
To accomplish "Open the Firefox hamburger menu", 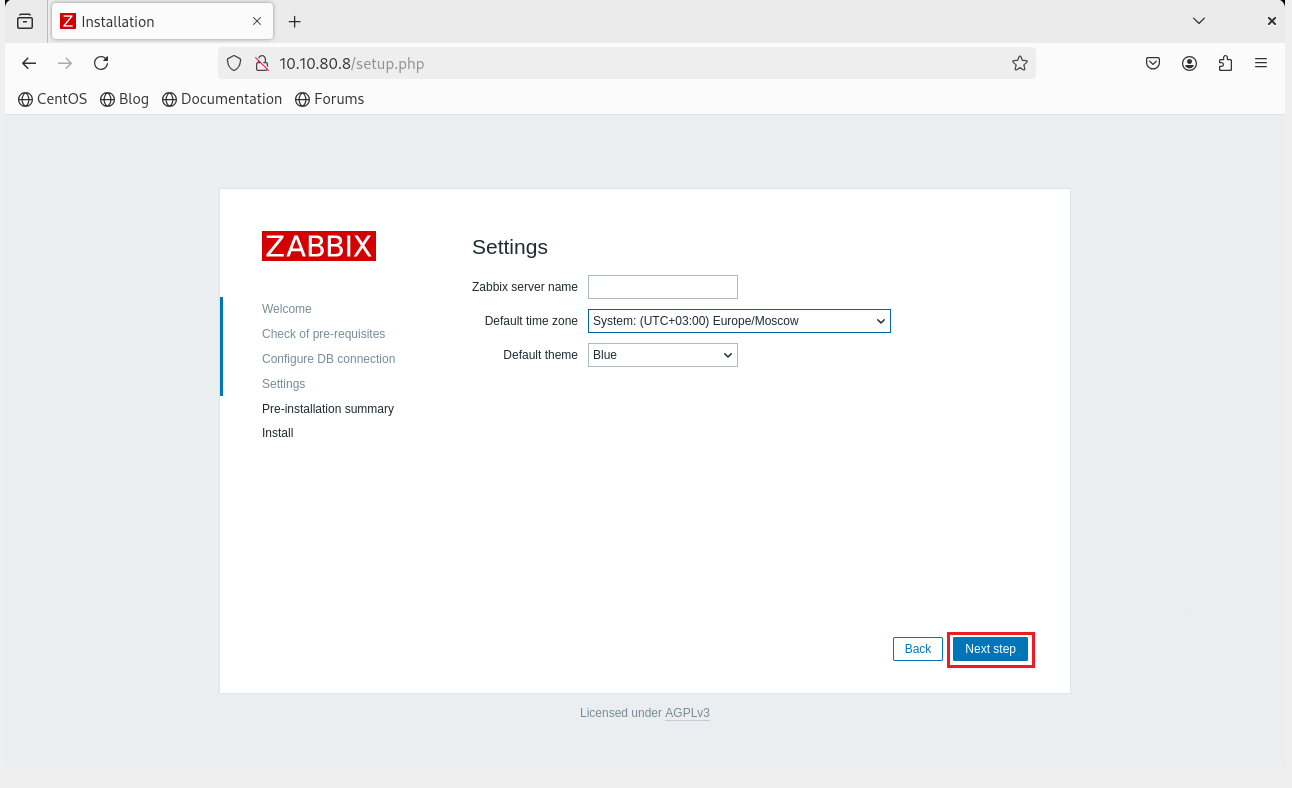I will pos(1261,63).
